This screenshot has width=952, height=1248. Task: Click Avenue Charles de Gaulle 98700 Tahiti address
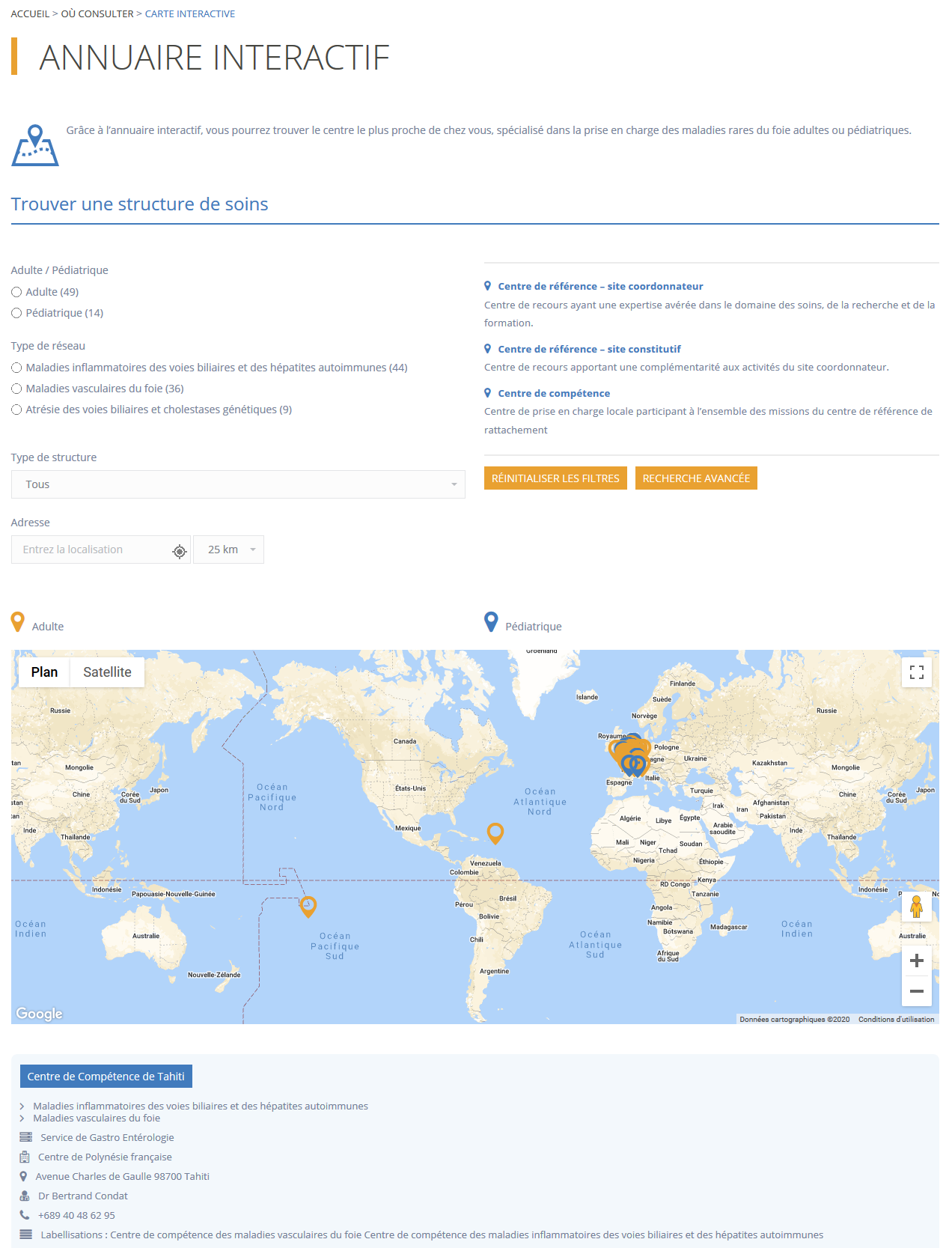[123, 1176]
